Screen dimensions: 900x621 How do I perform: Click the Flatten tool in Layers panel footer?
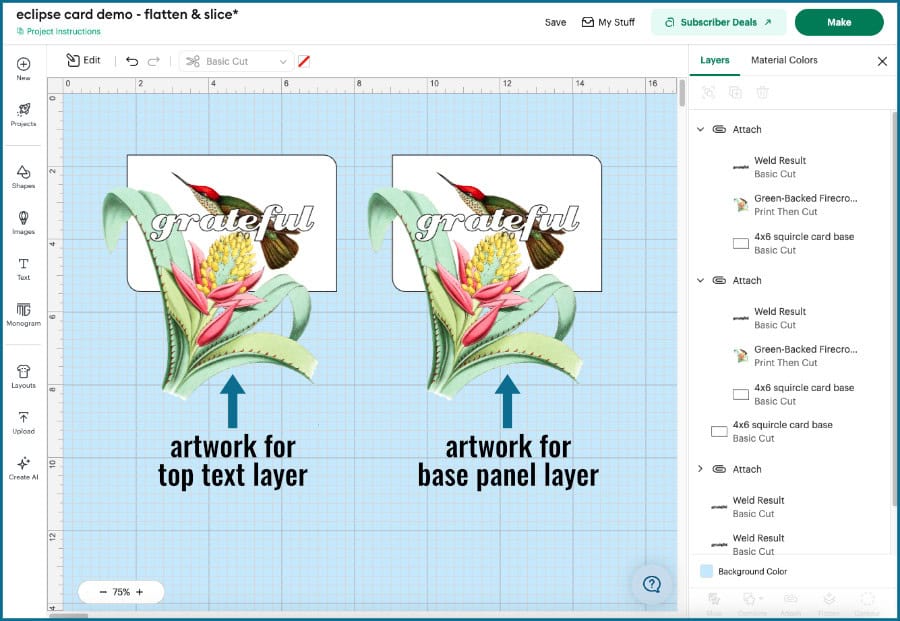[x=828, y=603]
